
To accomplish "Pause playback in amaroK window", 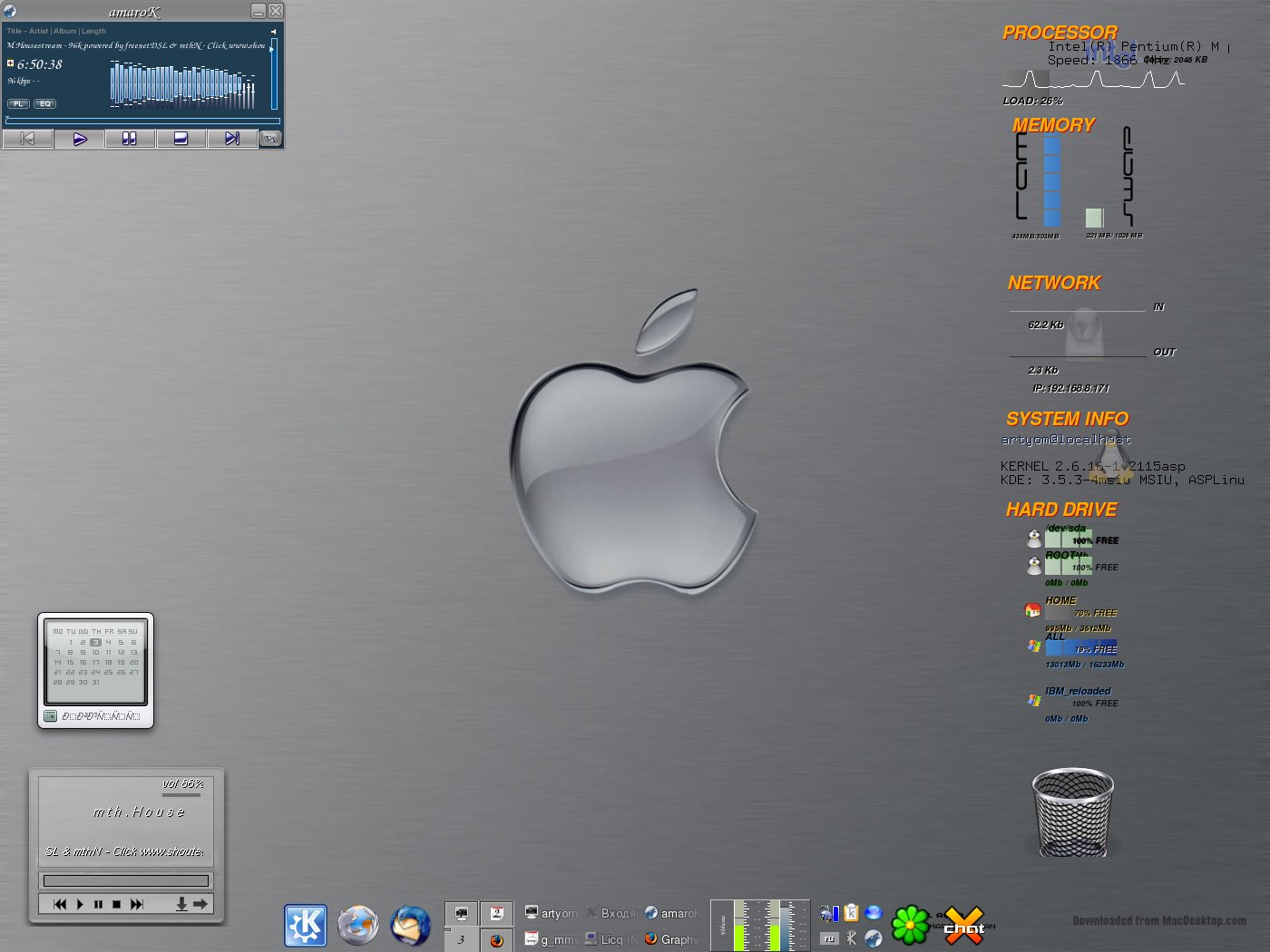I will click(130, 139).
